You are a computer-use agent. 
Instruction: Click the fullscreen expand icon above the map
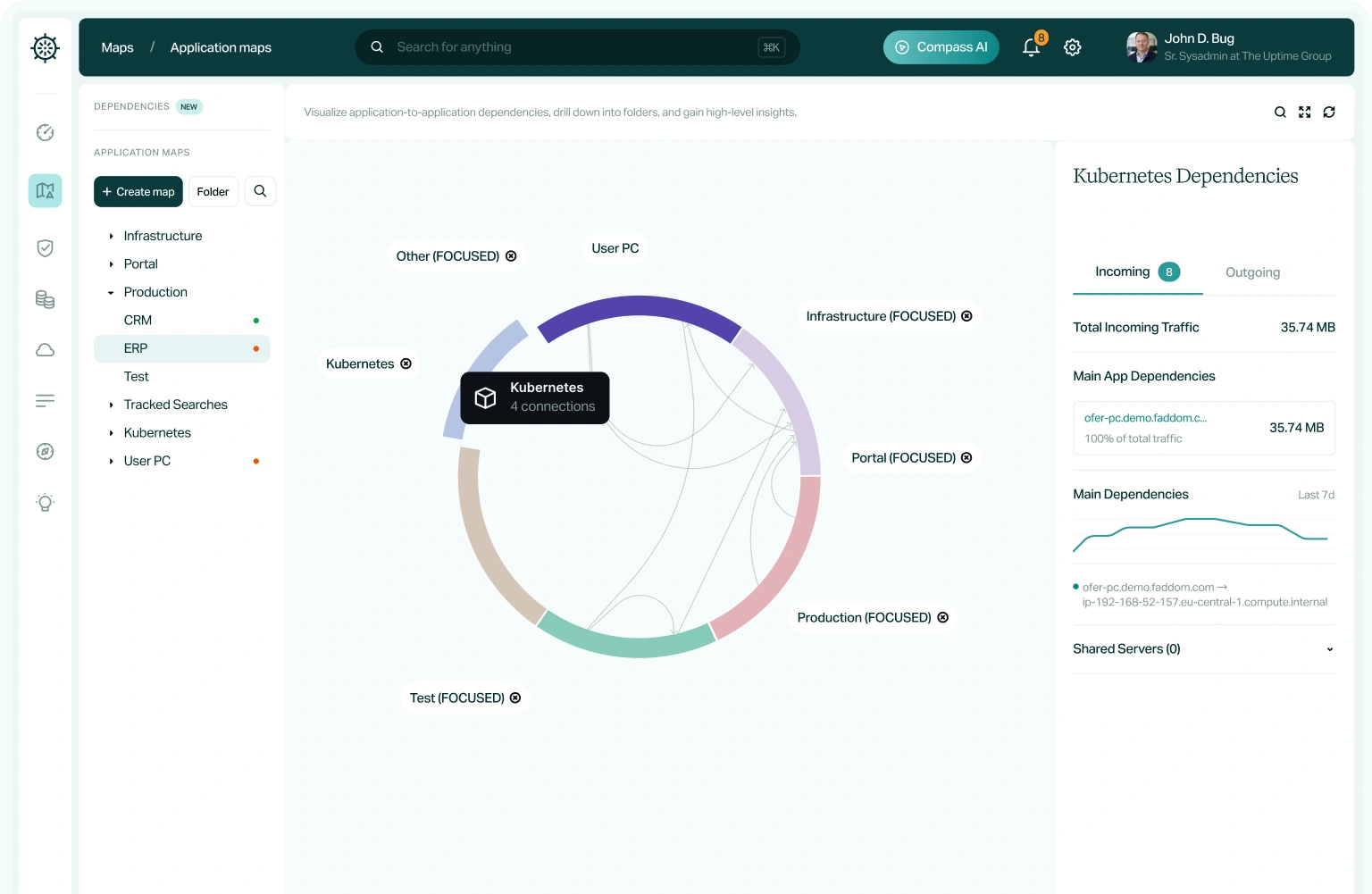pyautogui.click(x=1305, y=112)
